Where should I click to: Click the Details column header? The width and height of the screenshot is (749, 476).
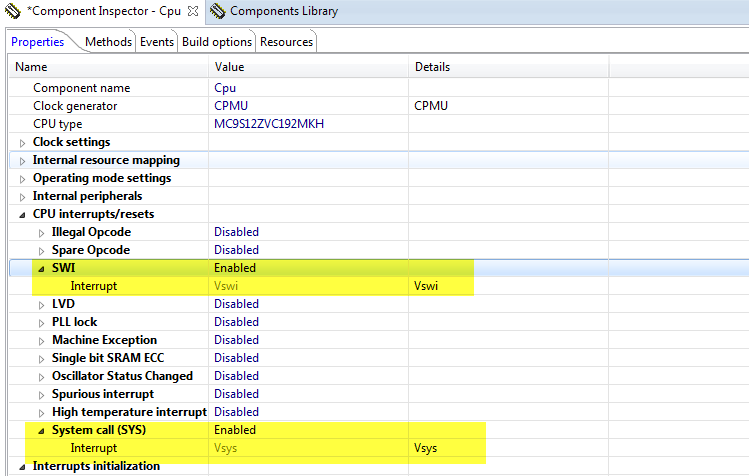[x=509, y=67]
